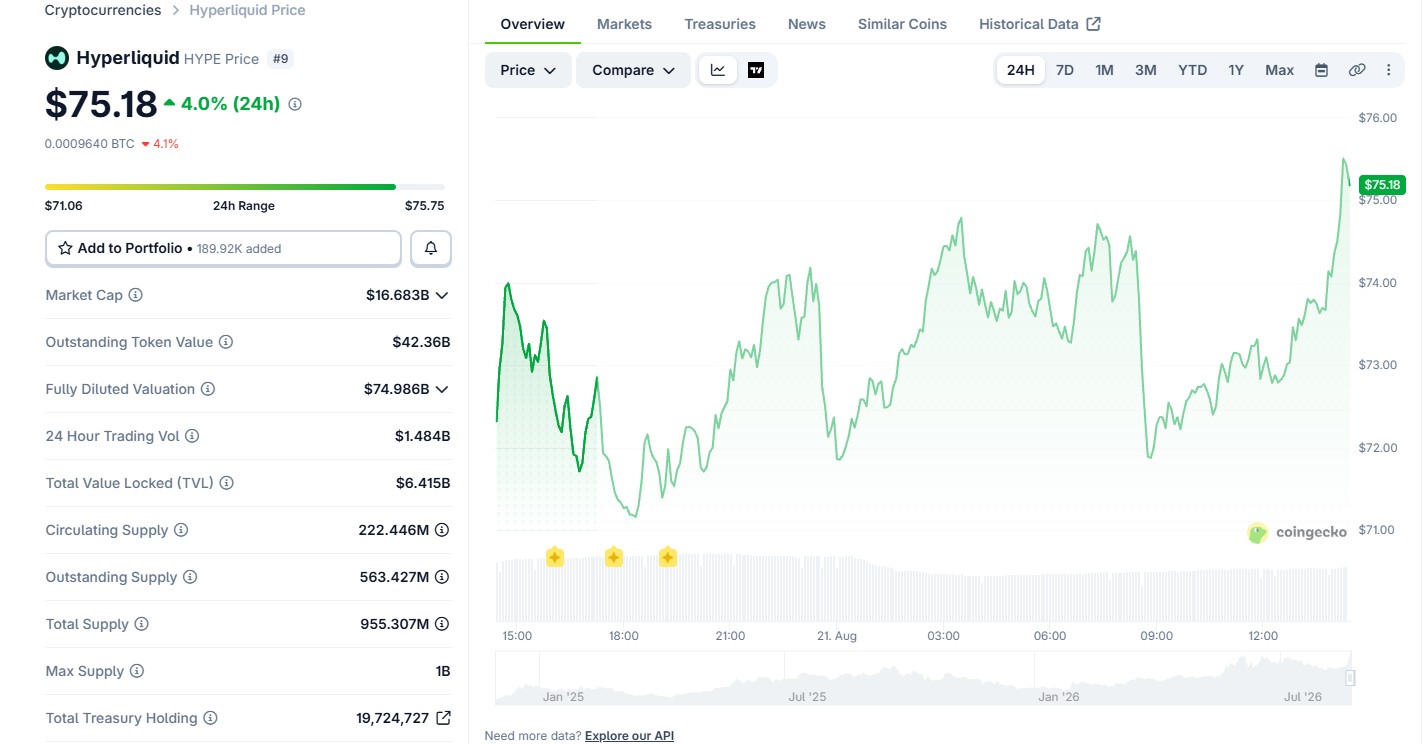This screenshot has height=744, width=1423.
Task: Click the green $75.18 chart price label
Action: pos(1383,185)
